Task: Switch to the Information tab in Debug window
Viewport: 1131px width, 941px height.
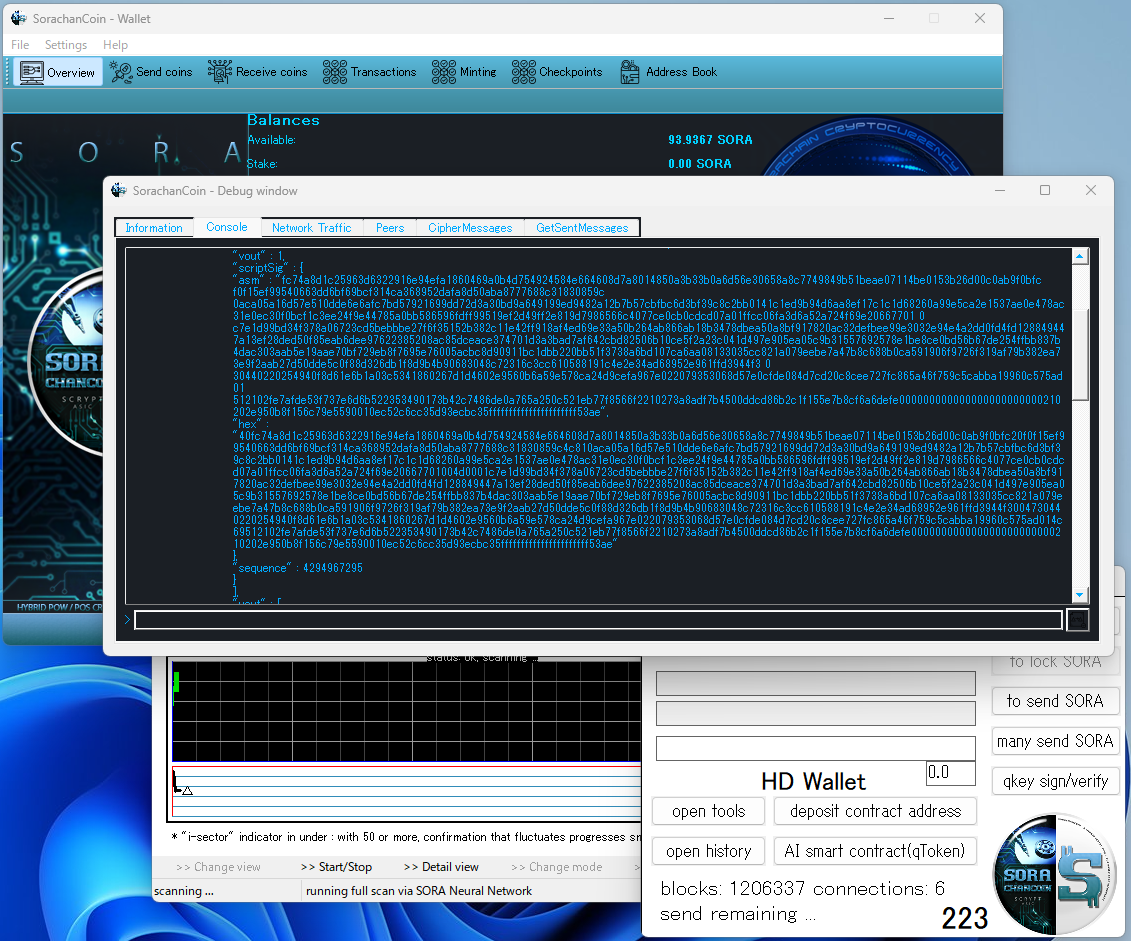Action: tap(154, 228)
